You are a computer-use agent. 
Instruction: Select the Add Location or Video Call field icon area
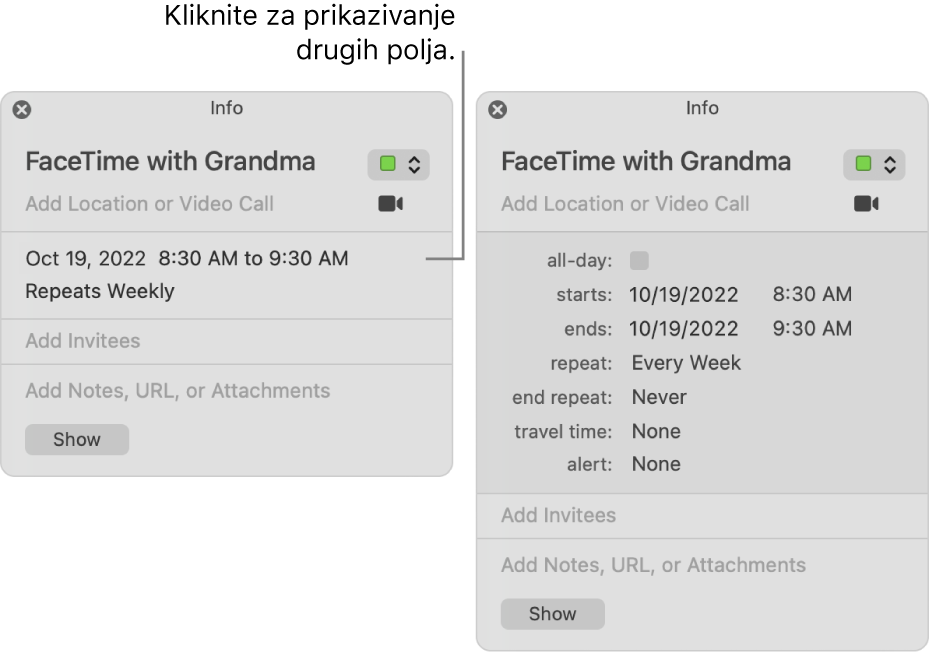(x=390, y=203)
